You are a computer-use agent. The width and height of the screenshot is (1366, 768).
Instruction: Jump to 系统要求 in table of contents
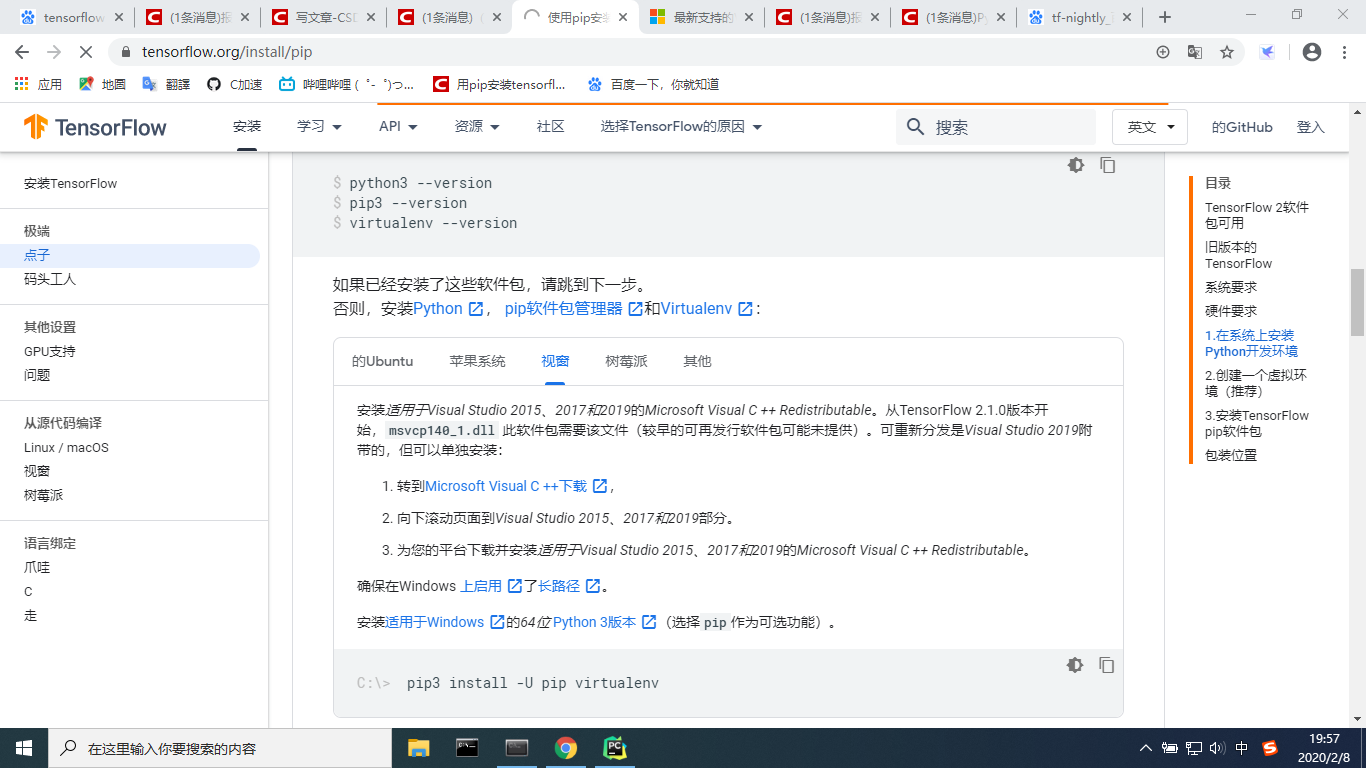[1231, 287]
